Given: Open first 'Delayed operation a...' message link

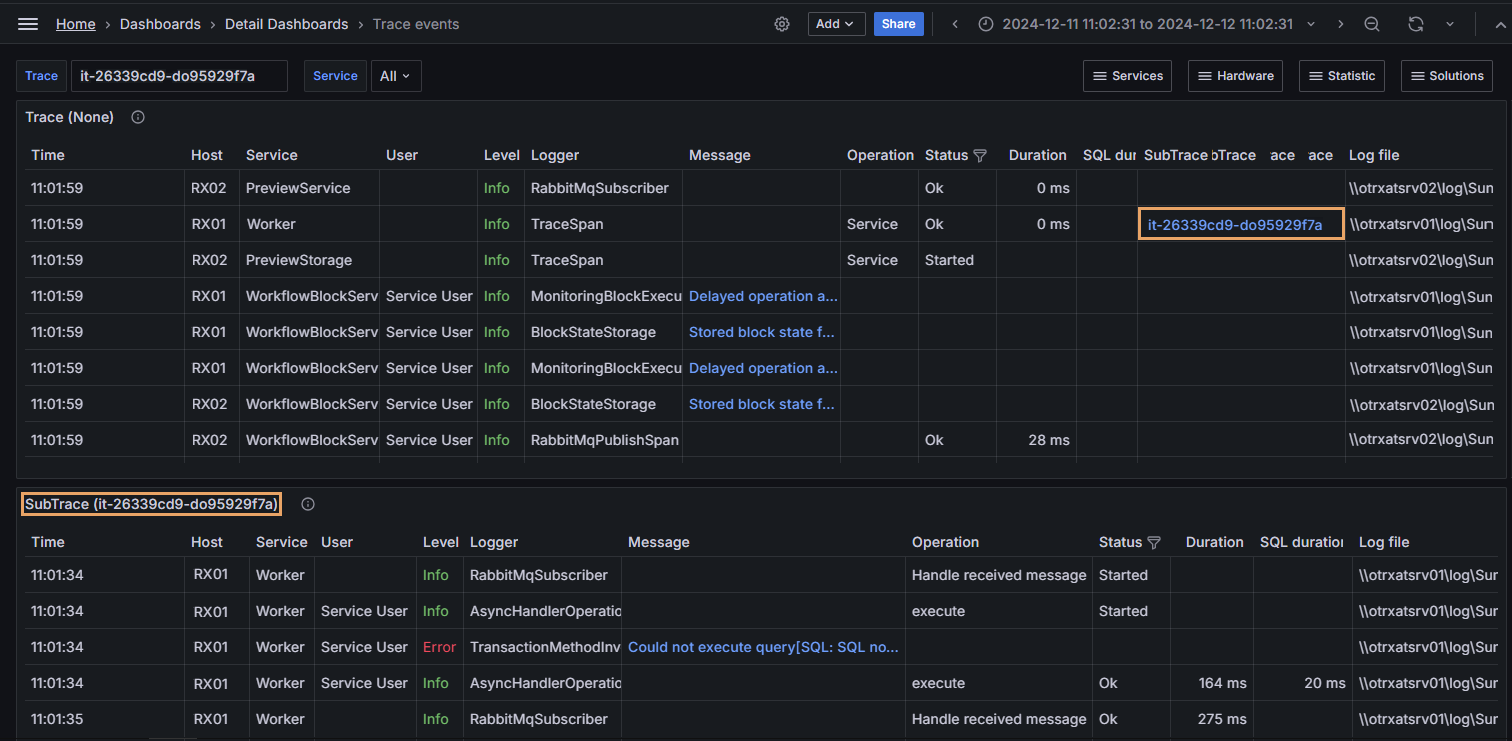Looking at the screenshot, I should pos(763,296).
